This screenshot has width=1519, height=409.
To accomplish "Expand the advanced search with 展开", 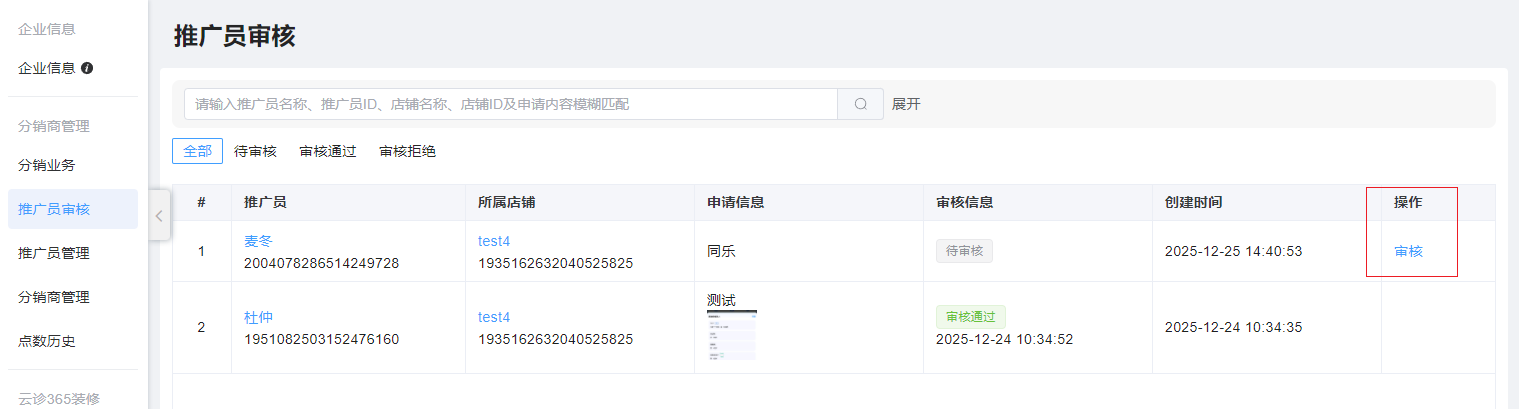I will coord(906,104).
